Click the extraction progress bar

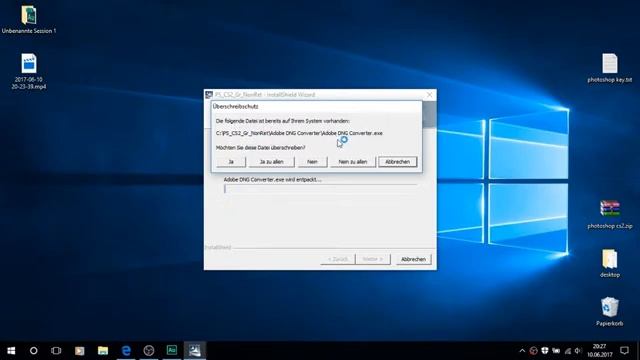tap(320, 189)
